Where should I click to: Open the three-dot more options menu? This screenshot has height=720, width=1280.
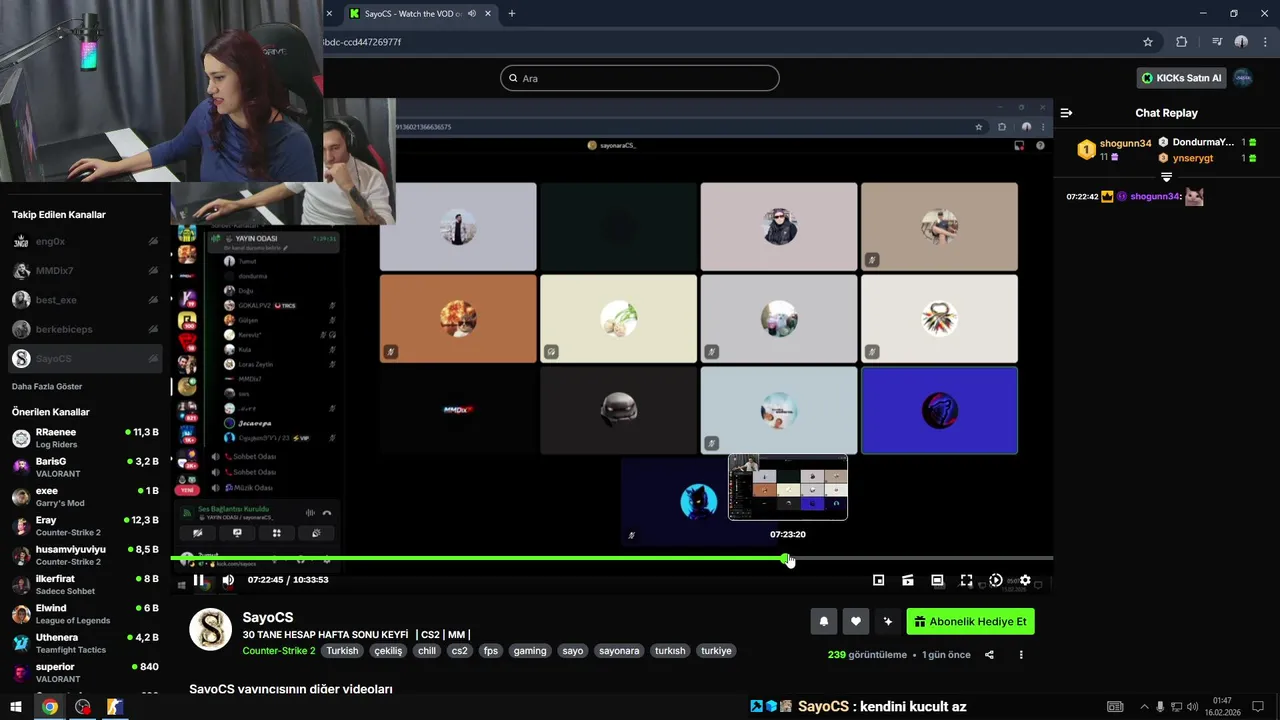click(1021, 655)
